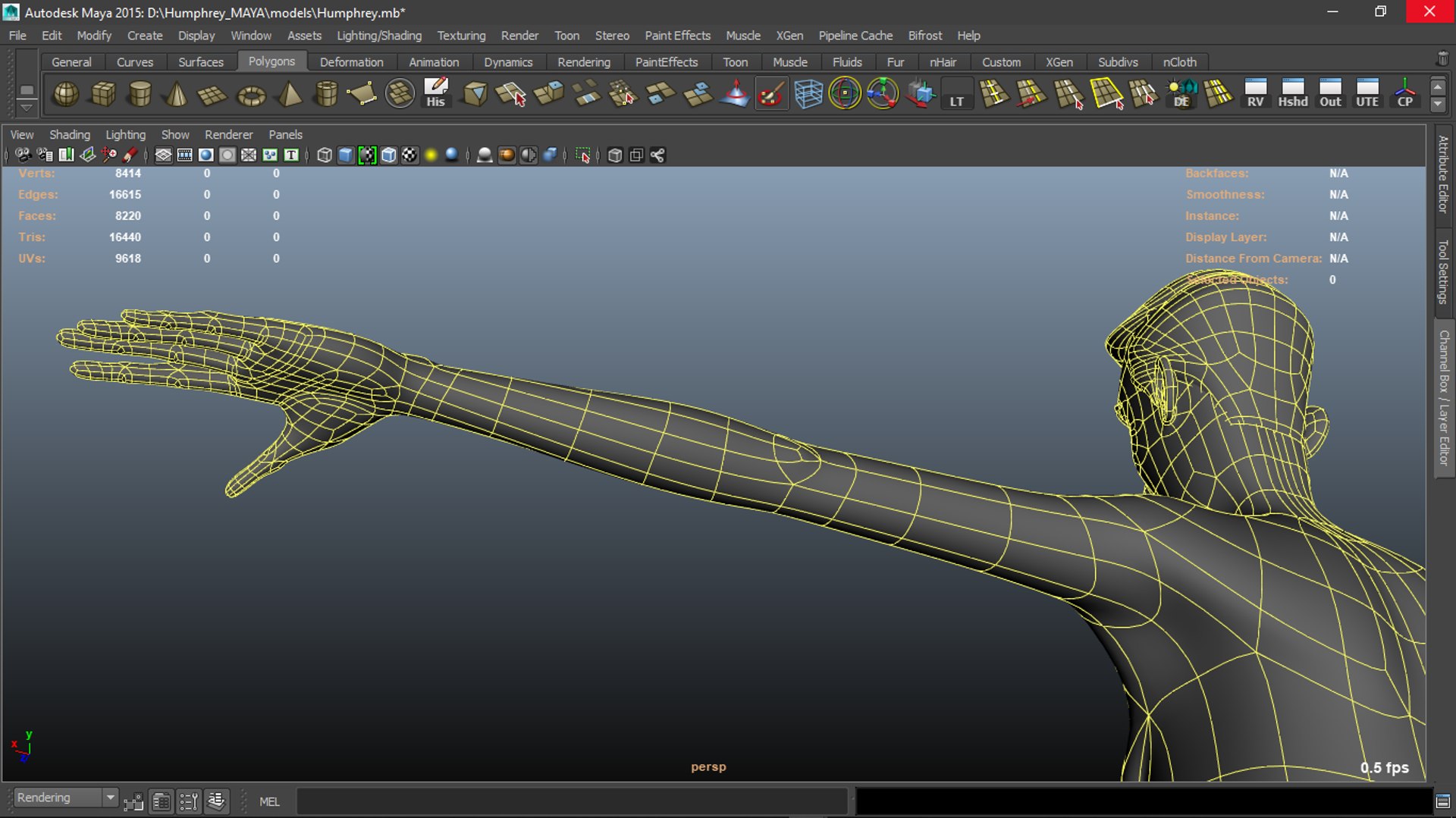The width and height of the screenshot is (1456, 818).
Task: Expand the Channel Box / Layer Editor tab
Action: tap(1444, 398)
